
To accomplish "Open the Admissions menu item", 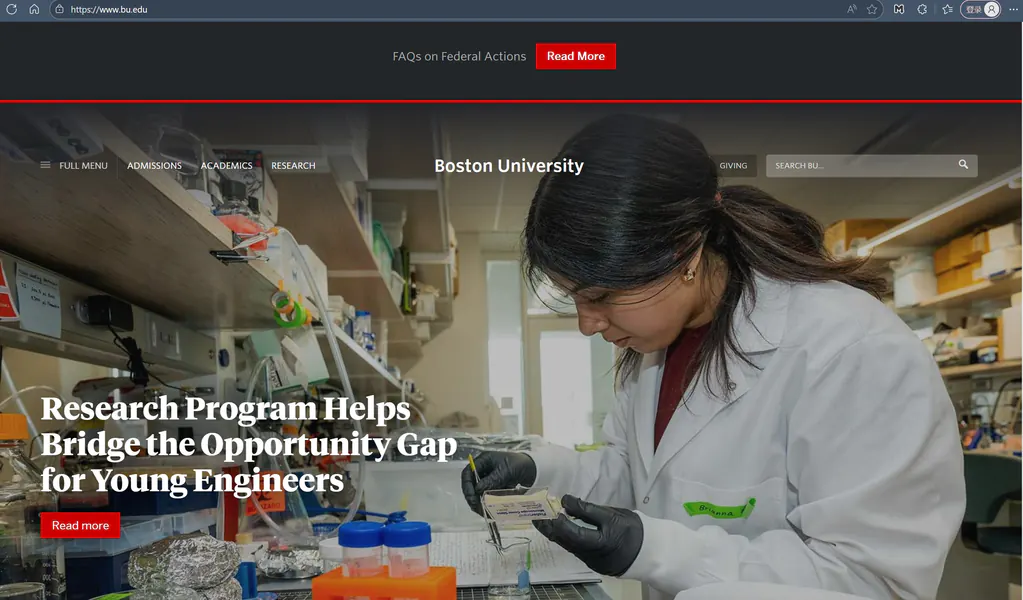I will tap(155, 166).
